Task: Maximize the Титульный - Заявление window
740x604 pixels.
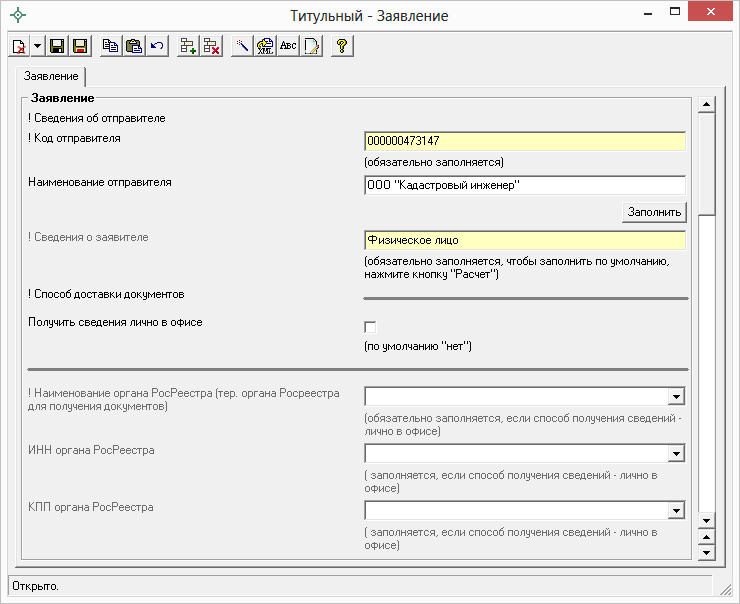Action: [675, 11]
